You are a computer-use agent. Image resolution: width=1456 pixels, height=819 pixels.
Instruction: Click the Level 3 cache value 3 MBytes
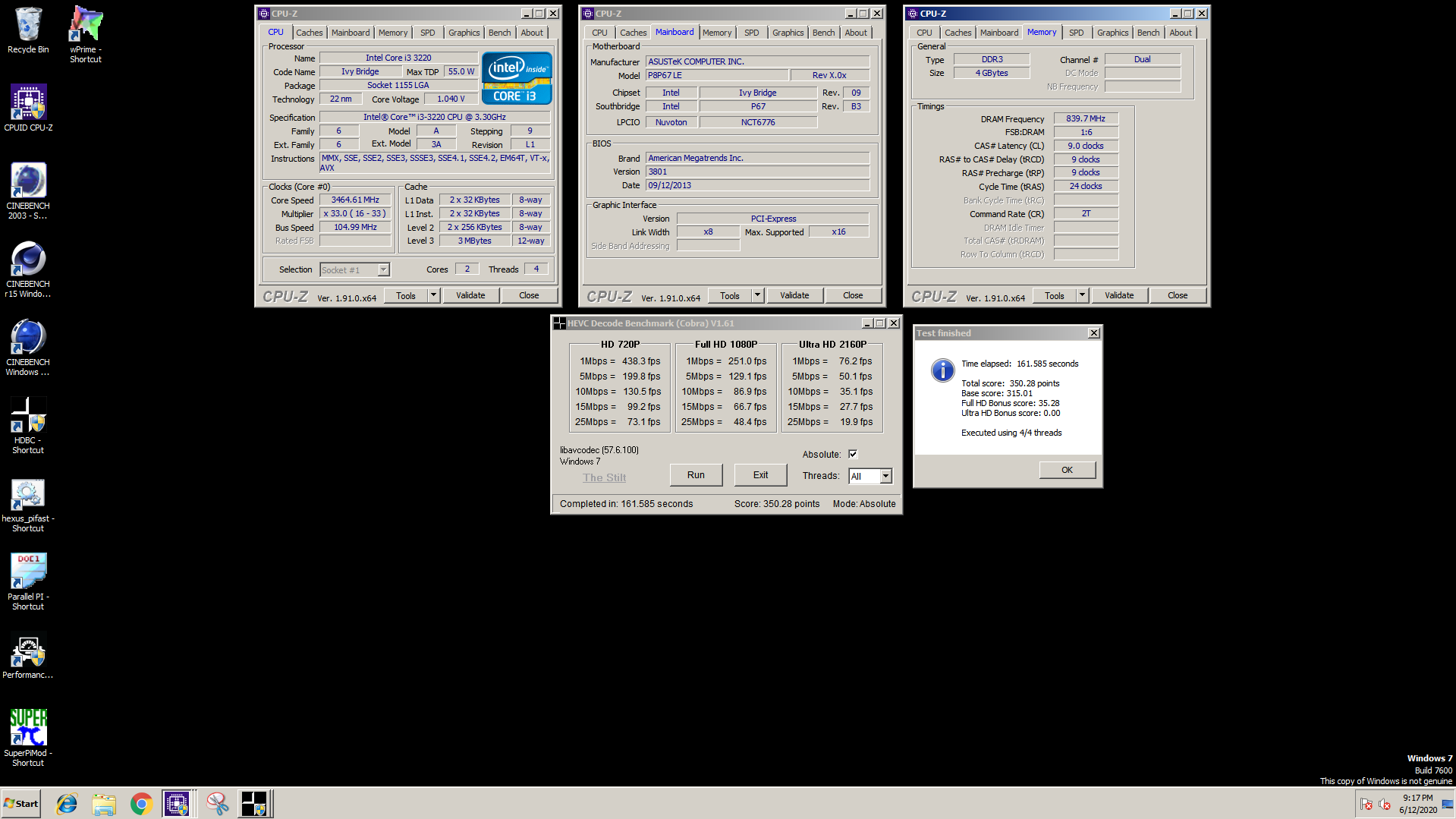click(474, 241)
